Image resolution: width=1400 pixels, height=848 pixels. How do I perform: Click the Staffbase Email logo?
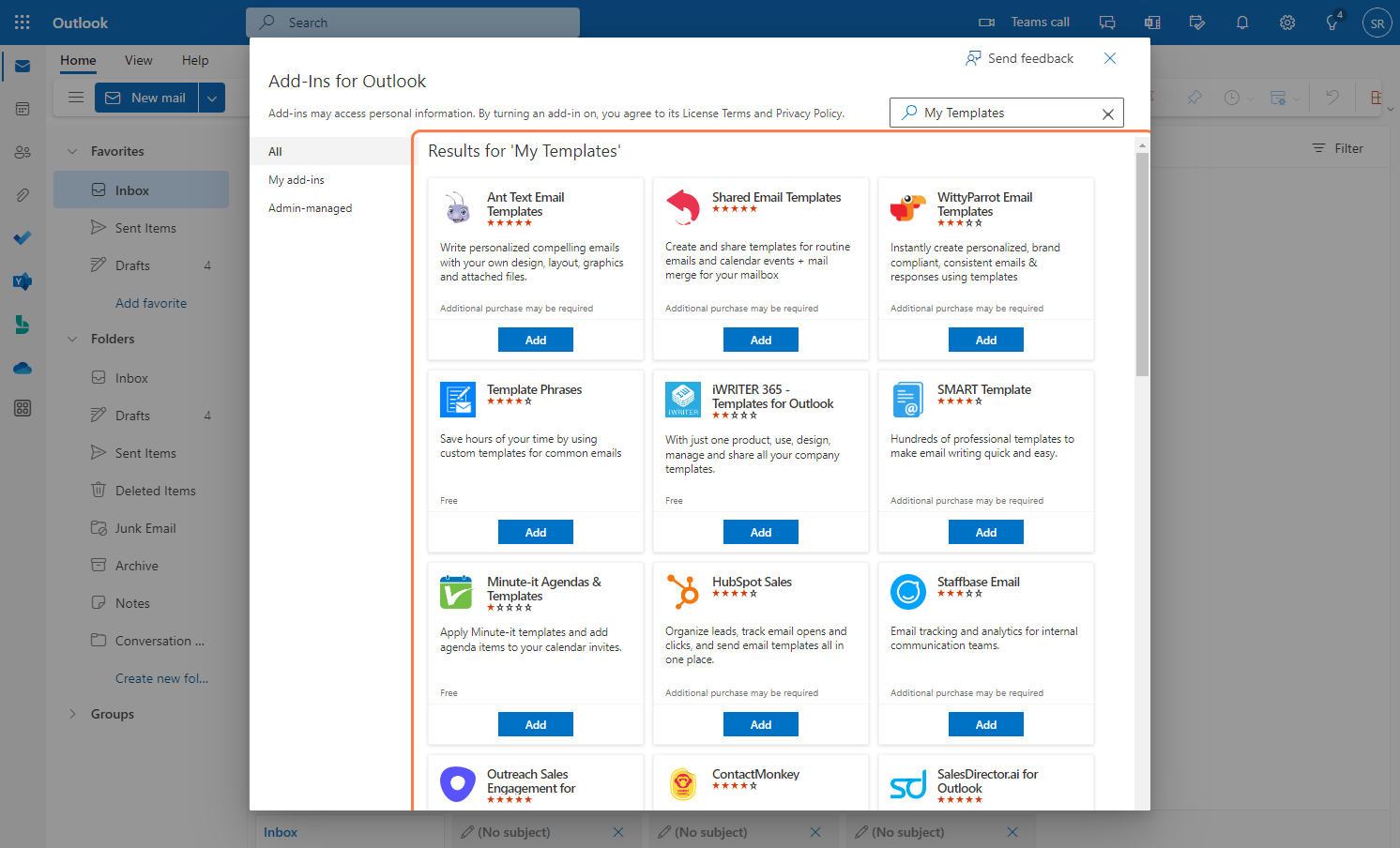(908, 592)
